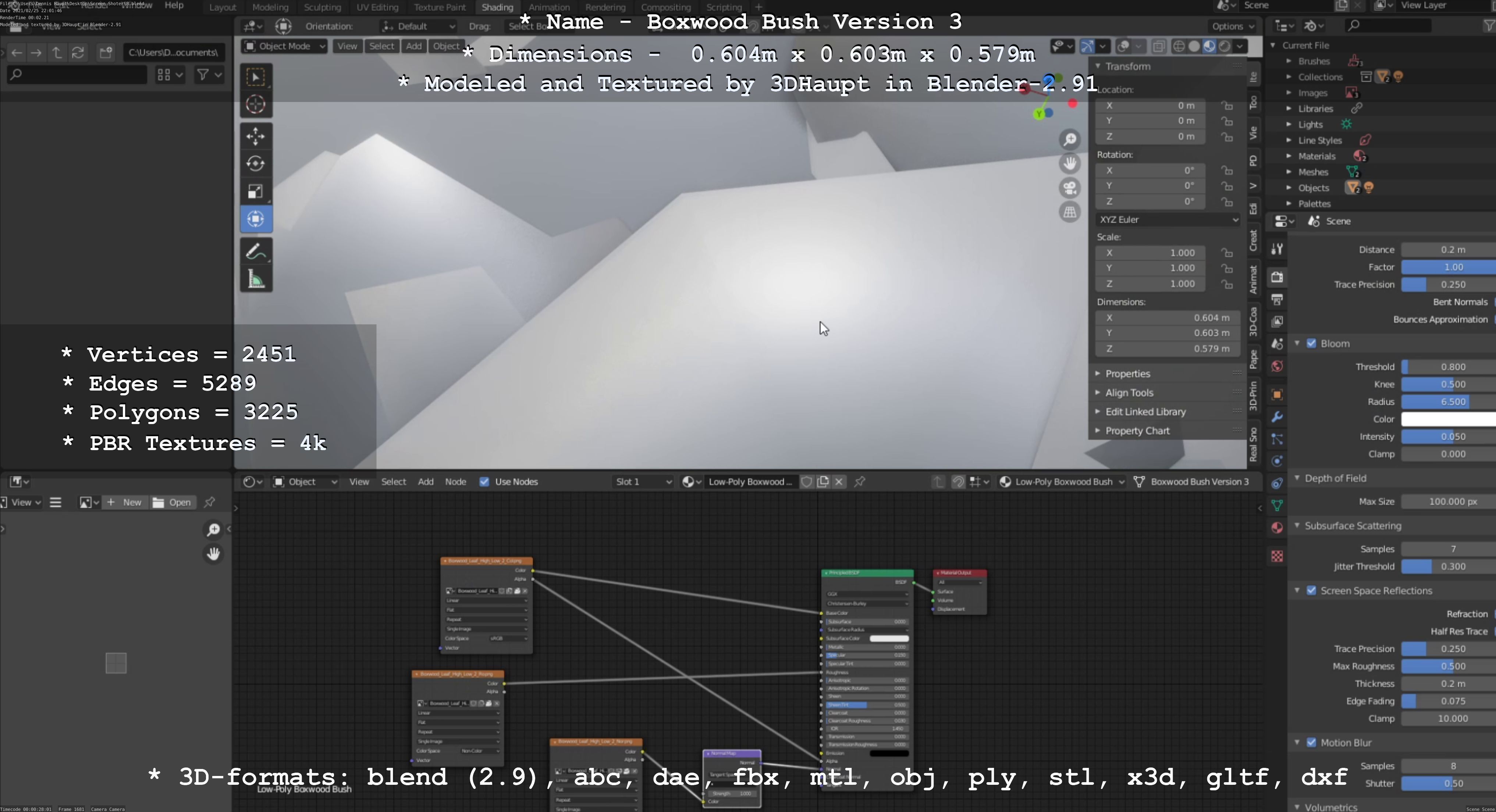
Task: Expand the Materials entry in outliner
Action: click(1289, 156)
